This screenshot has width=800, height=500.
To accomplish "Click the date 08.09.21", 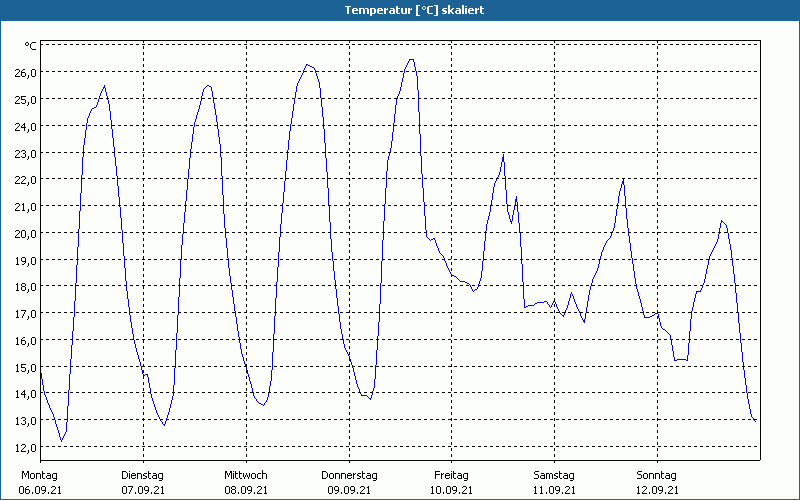I will pos(246,491).
